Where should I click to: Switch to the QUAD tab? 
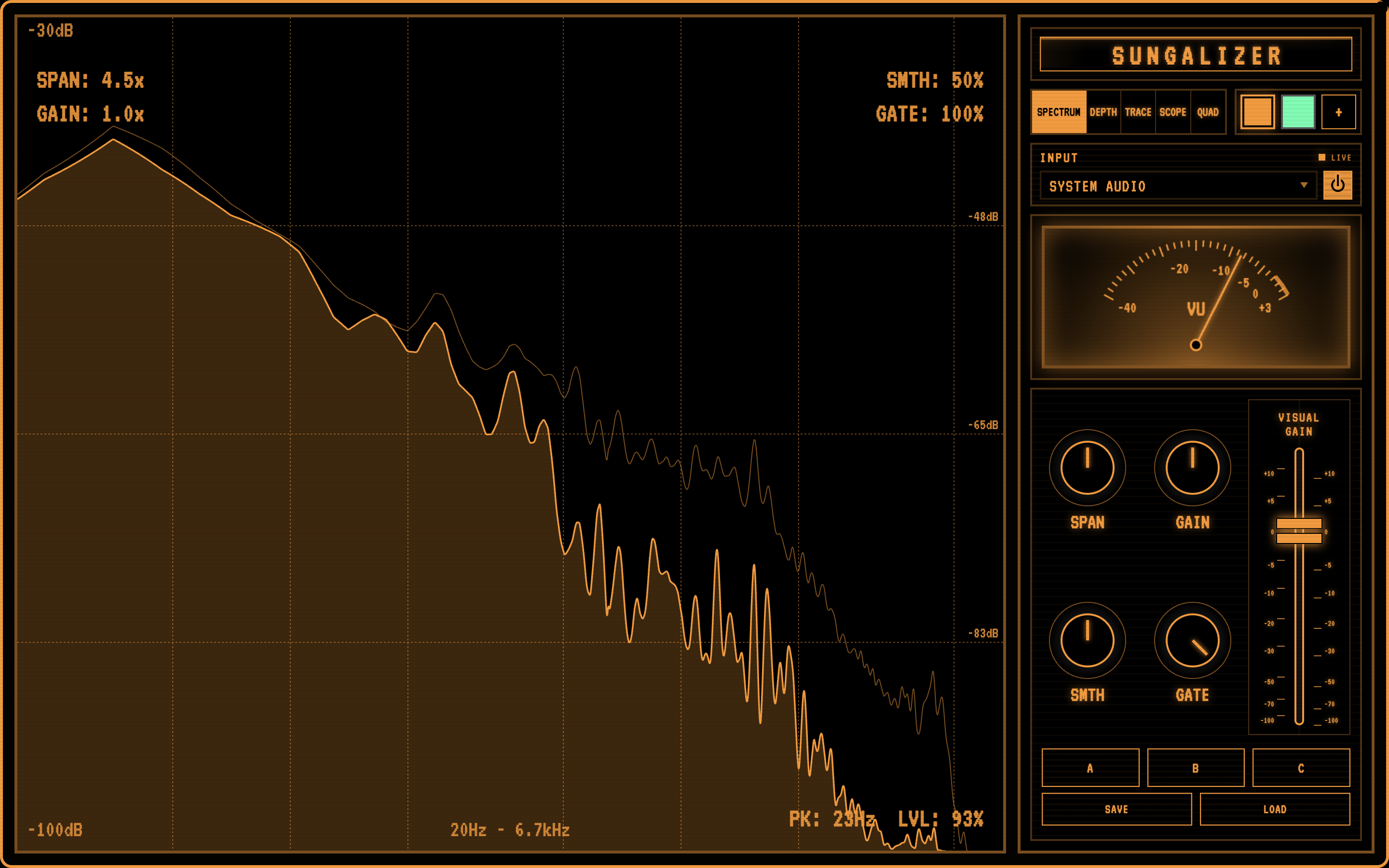pyautogui.click(x=1208, y=112)
